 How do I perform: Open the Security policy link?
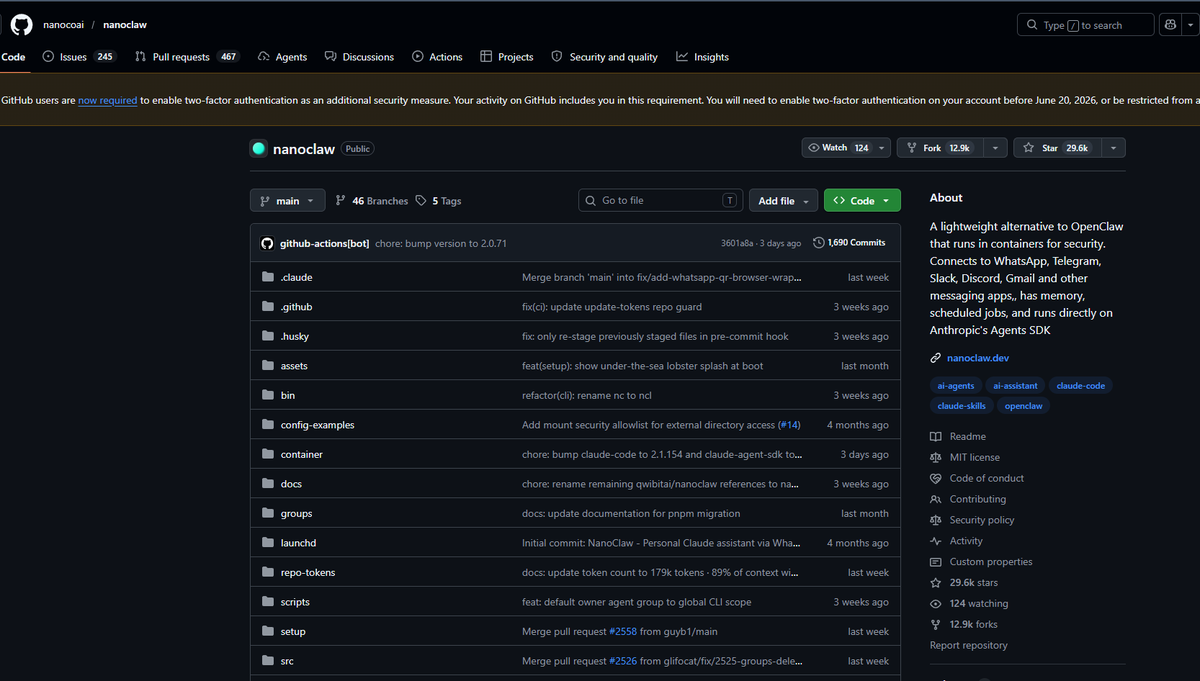point(982,520)
